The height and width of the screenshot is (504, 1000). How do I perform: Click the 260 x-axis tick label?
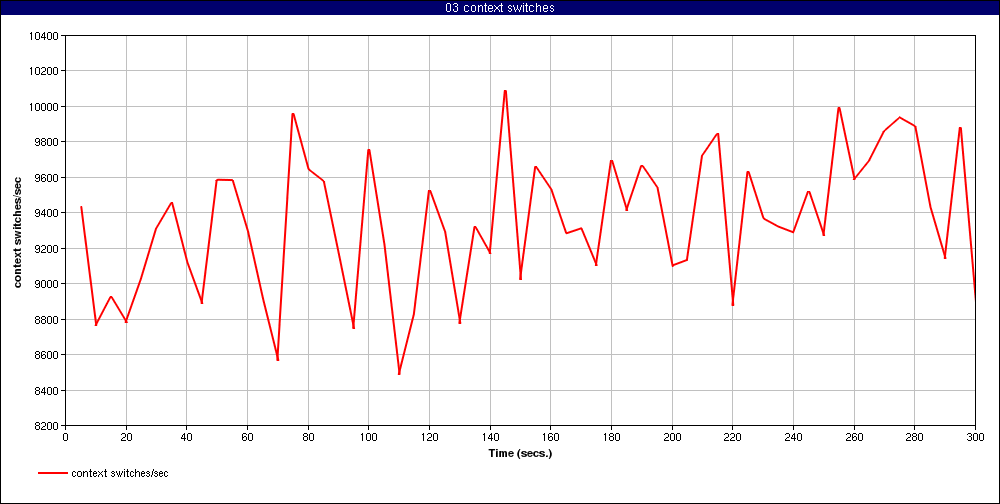point(853,436)
